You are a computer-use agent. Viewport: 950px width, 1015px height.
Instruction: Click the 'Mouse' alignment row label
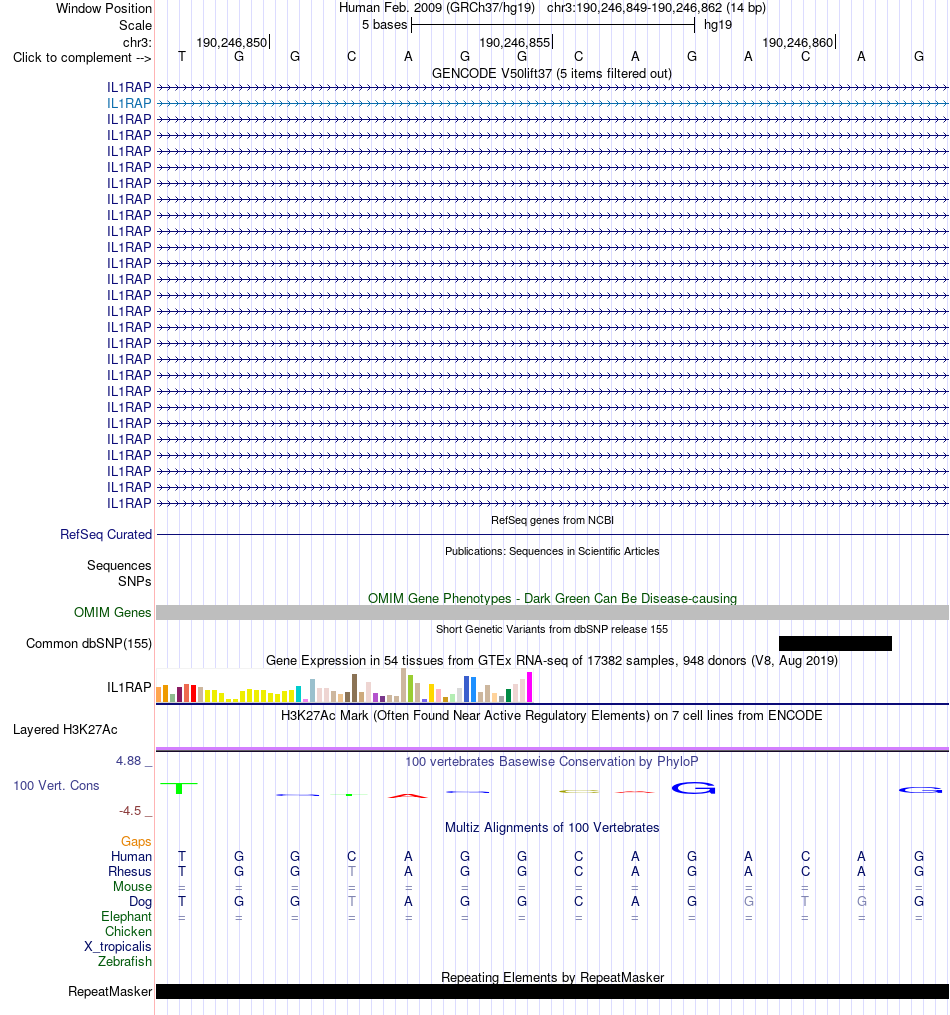(x=133, y=886)
